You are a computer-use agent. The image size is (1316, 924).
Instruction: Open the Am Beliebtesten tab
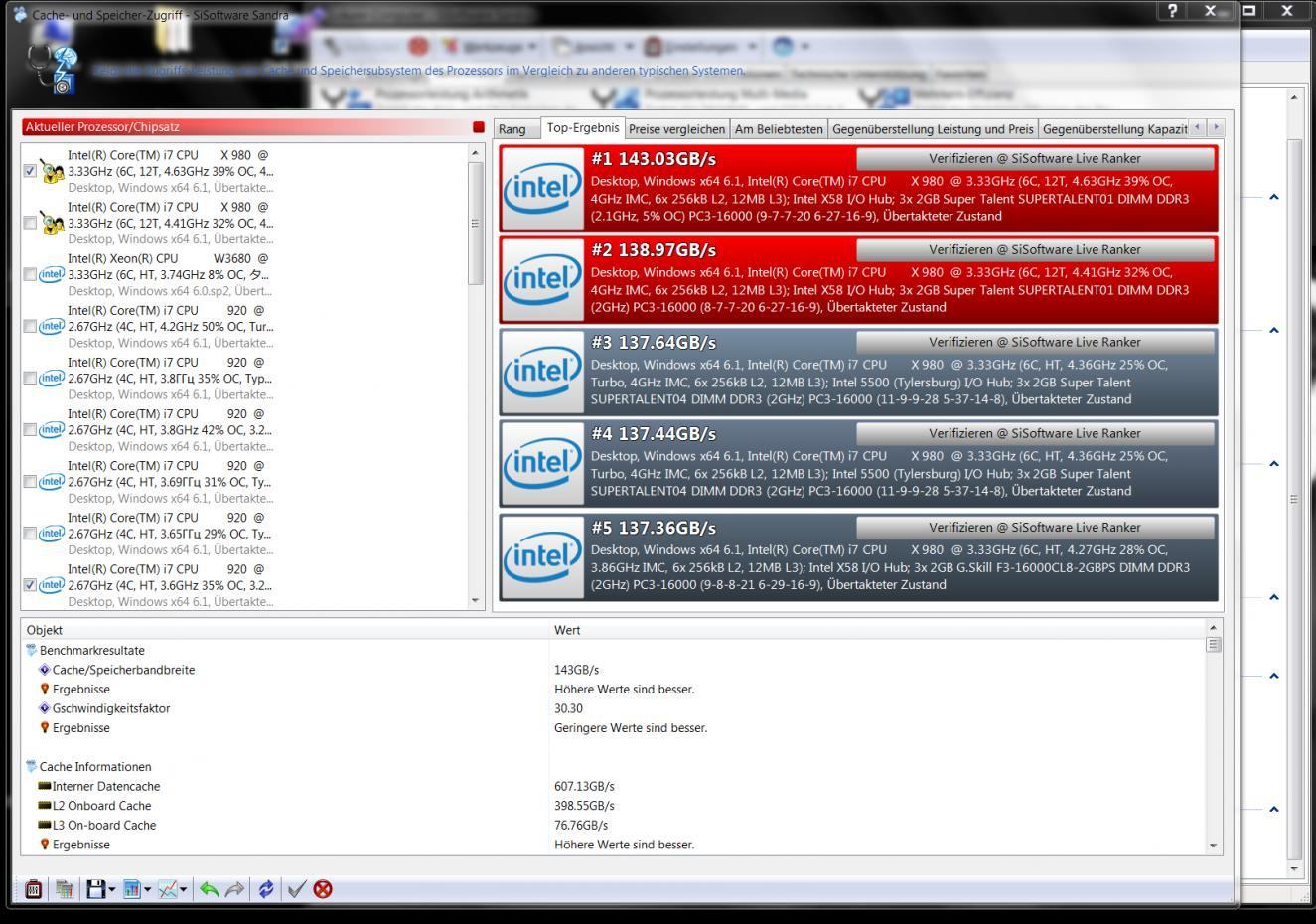(779, 129)
